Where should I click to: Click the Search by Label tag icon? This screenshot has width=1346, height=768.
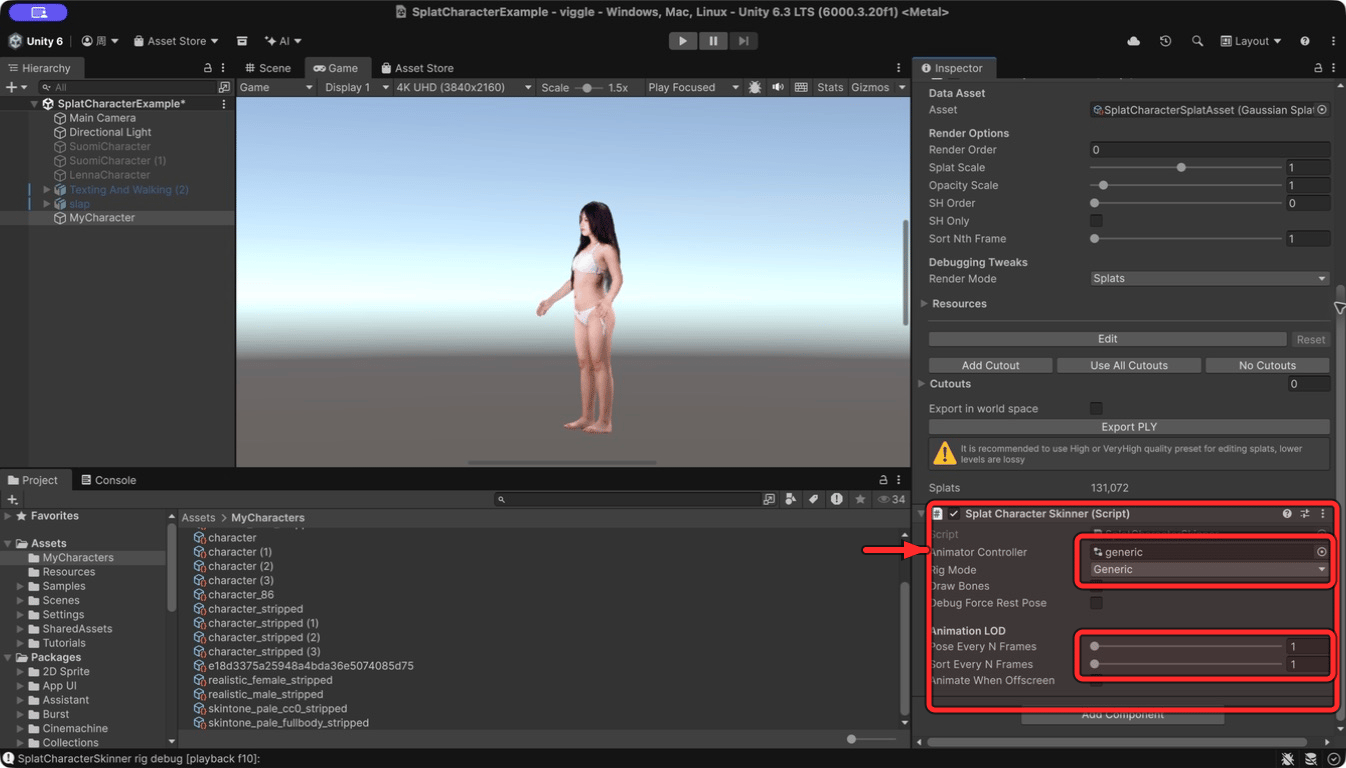tap(814, 499)
